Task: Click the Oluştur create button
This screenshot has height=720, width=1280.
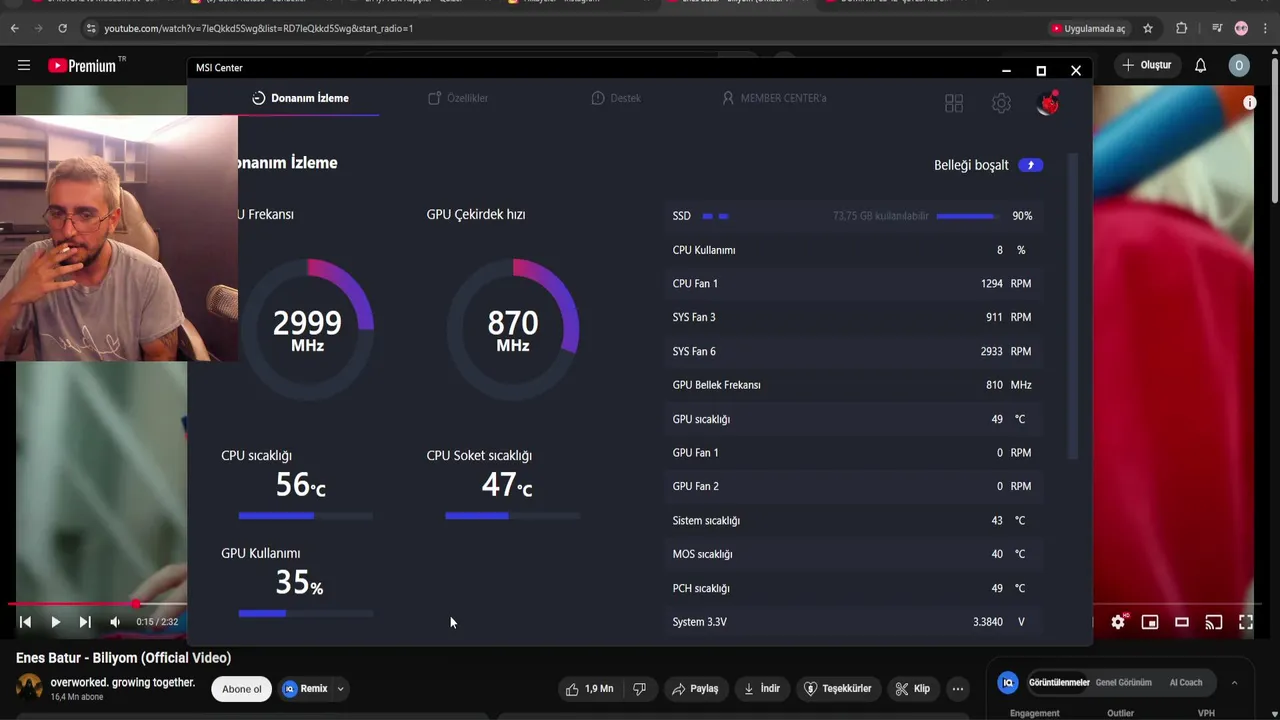Action: coord(1146,65)
